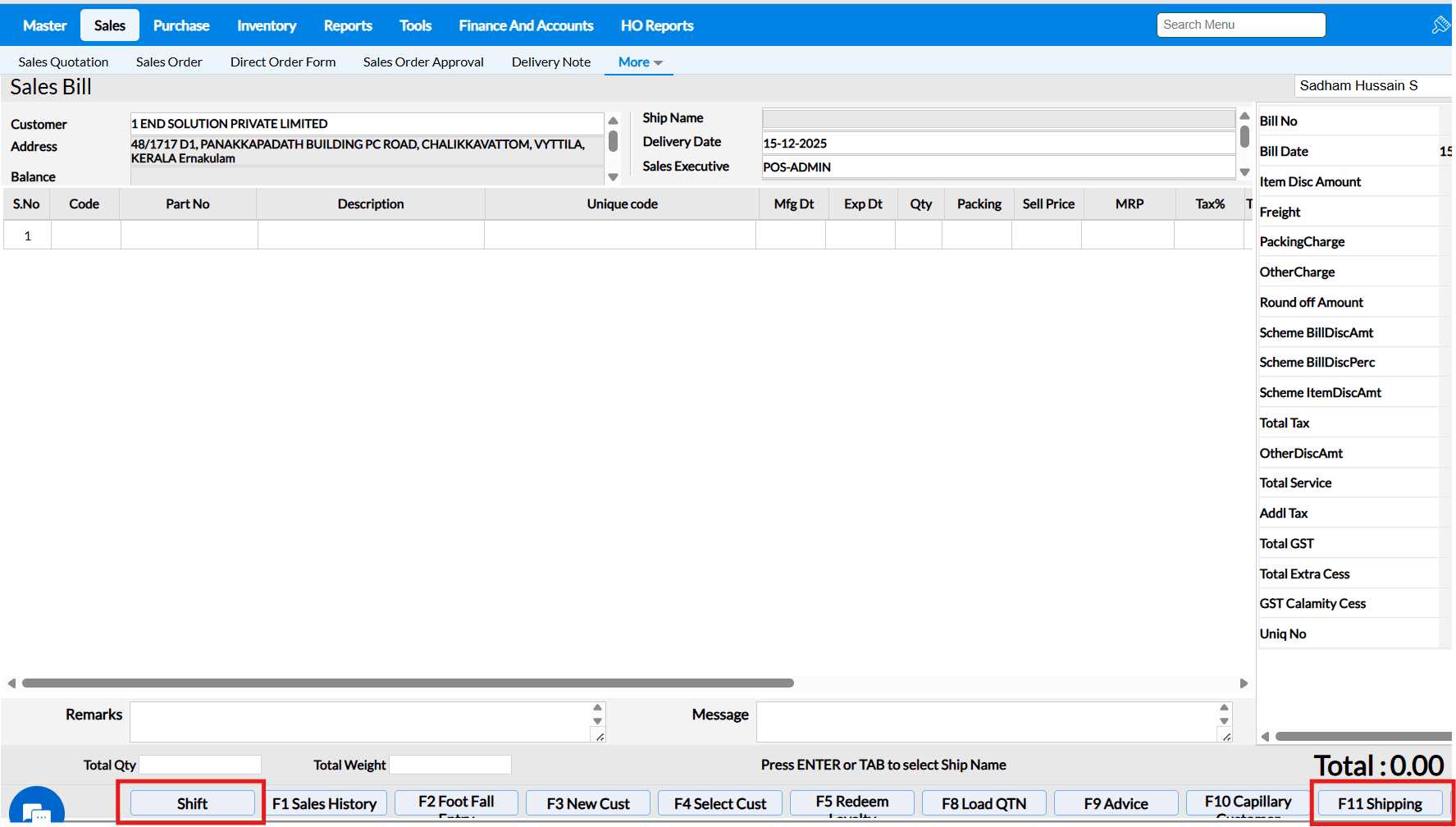Click the Customer name field
This screenshot has height=827, width=1456.
click(367, 124)
